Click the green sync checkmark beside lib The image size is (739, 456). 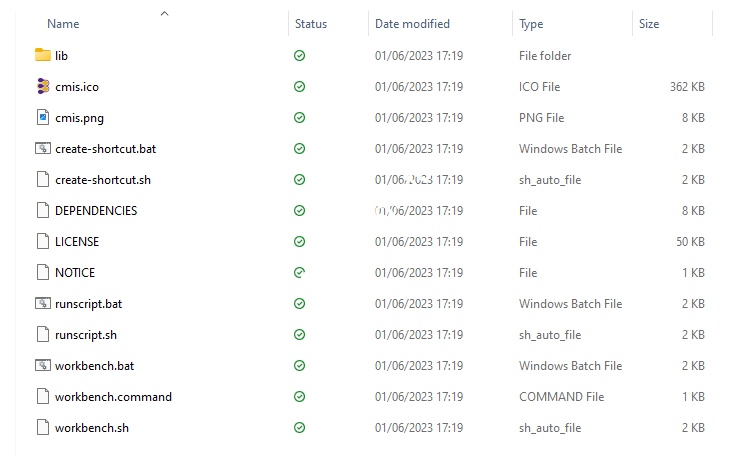point(299,55)
